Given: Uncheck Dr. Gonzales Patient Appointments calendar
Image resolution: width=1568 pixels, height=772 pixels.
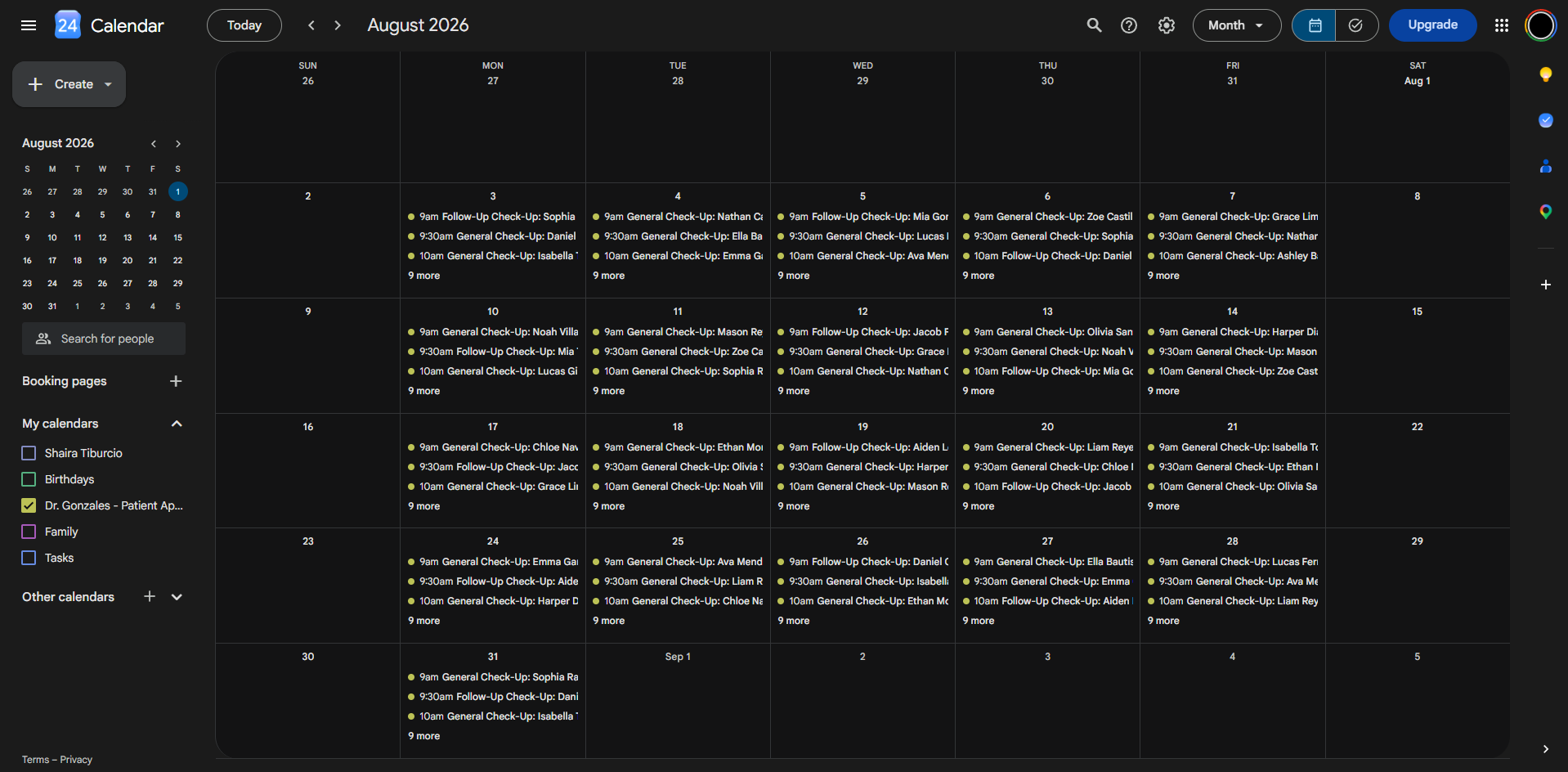Looking at the screenshot, I should (29, 505).
